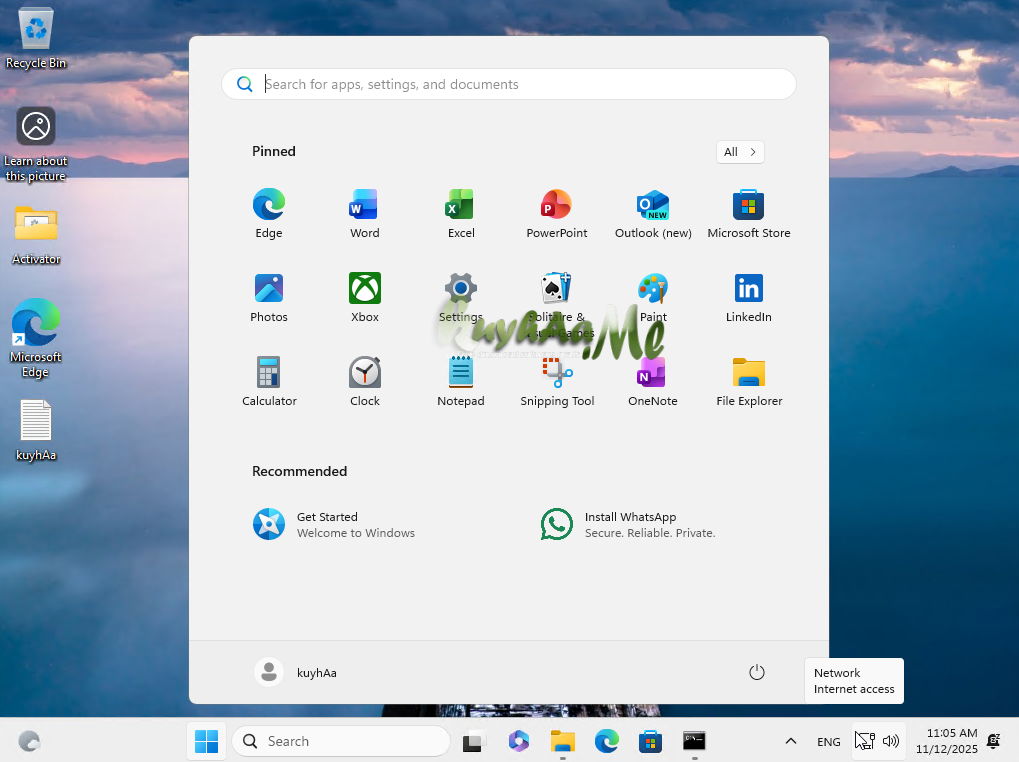Viewport: 1019px width, 762px height.
Task: Launch Photos app
Action: point(268,298)
